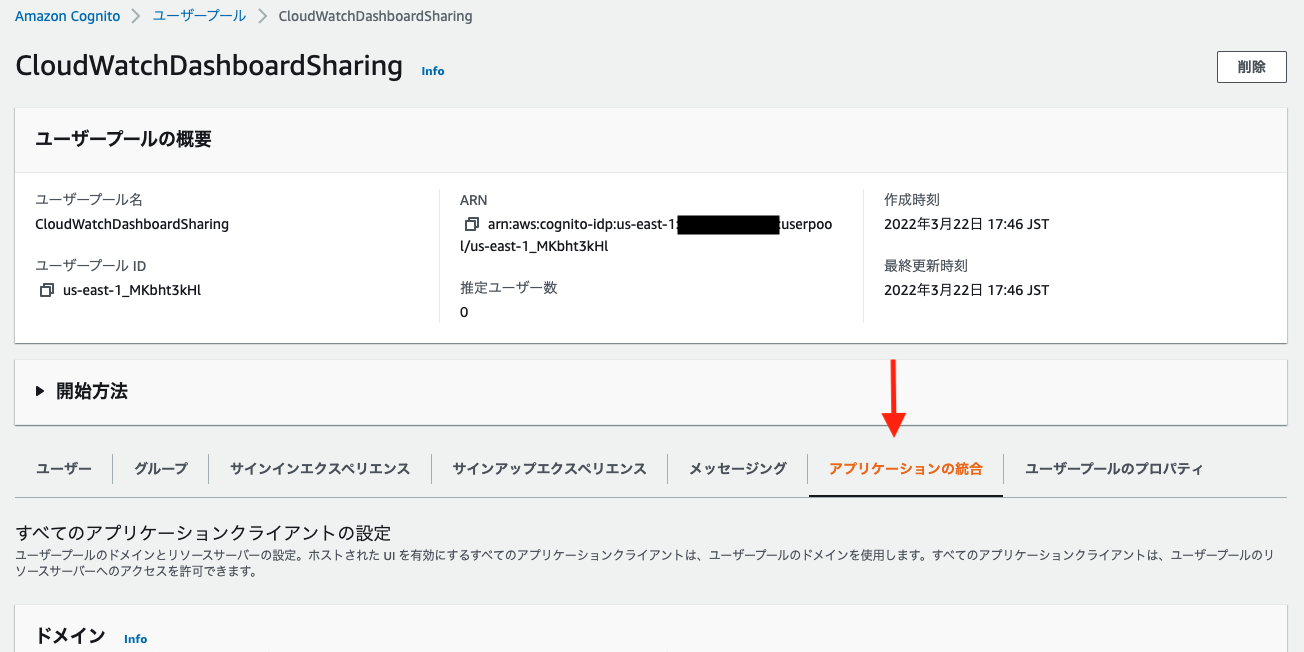Click the user pool ID text us-east-1_MKbht3kHl

pyautogui.click(x=132, y=291)
